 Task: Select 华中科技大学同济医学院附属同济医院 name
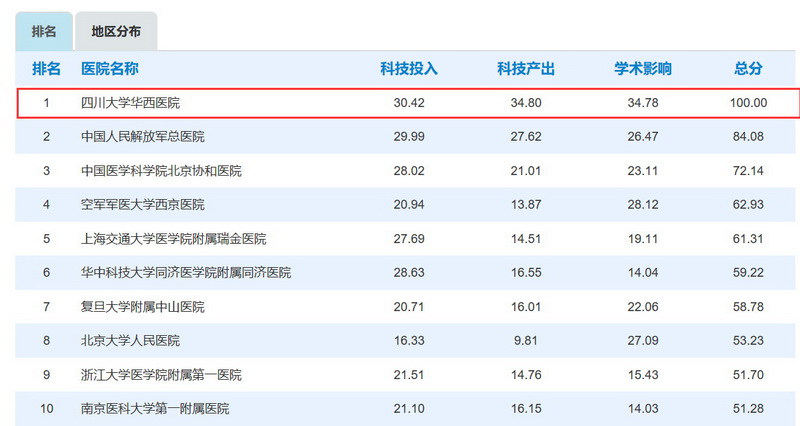(x=186, y=272)
